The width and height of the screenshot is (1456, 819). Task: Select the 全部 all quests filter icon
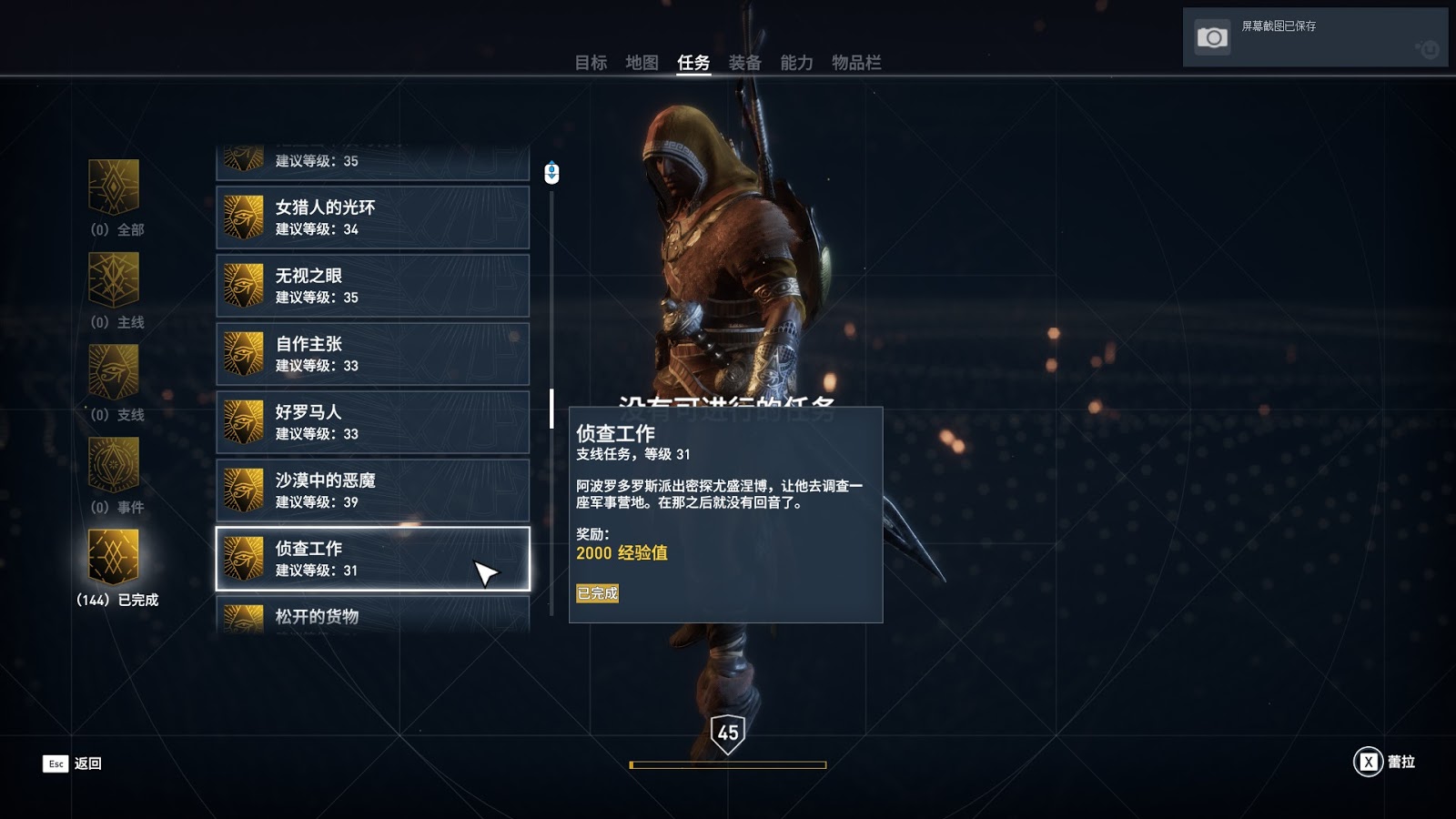coord(114,187)
